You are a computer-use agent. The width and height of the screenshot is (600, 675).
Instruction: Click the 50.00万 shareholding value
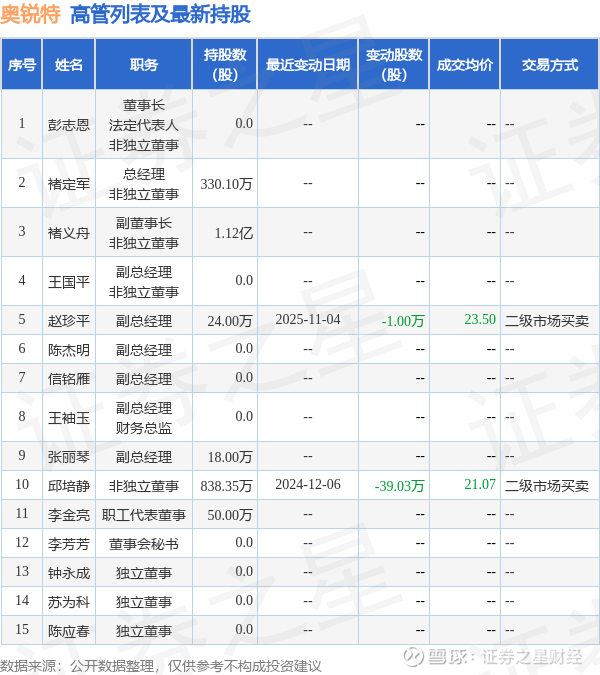(230, 515)
